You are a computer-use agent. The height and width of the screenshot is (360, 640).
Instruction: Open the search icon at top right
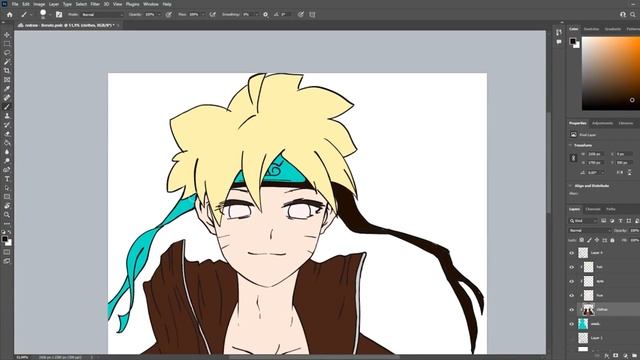tap(633, 14)
